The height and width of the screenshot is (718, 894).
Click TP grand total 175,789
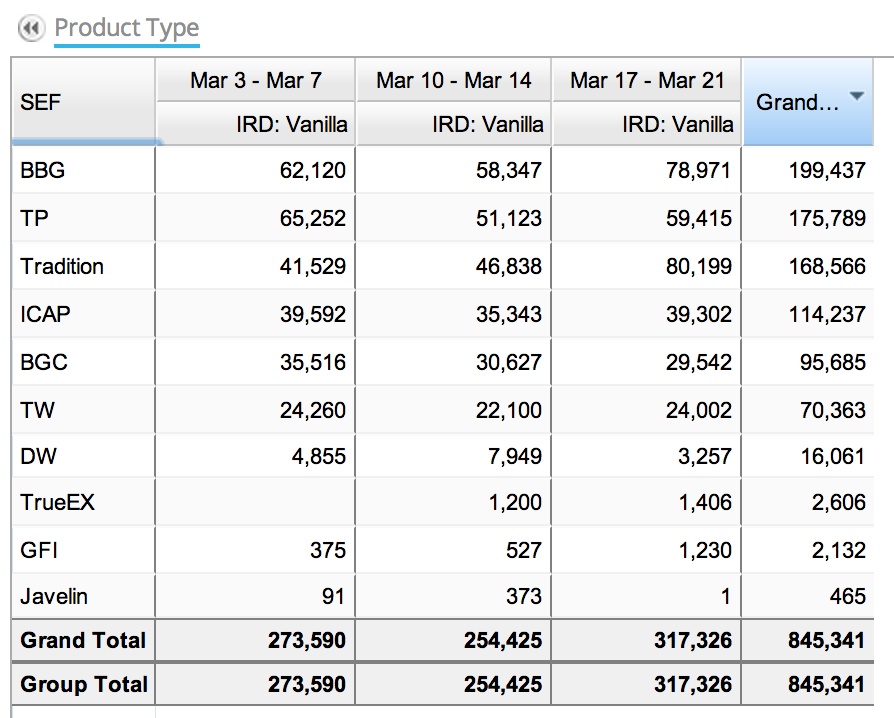click(827, 218)
